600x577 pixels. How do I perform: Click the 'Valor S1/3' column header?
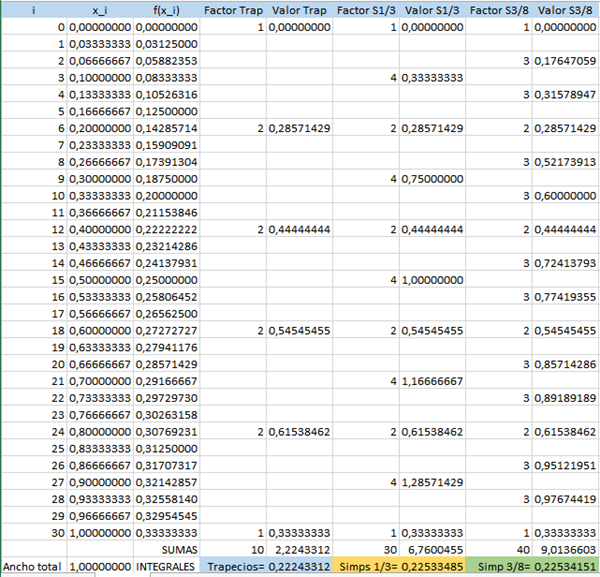pos(433,9)
